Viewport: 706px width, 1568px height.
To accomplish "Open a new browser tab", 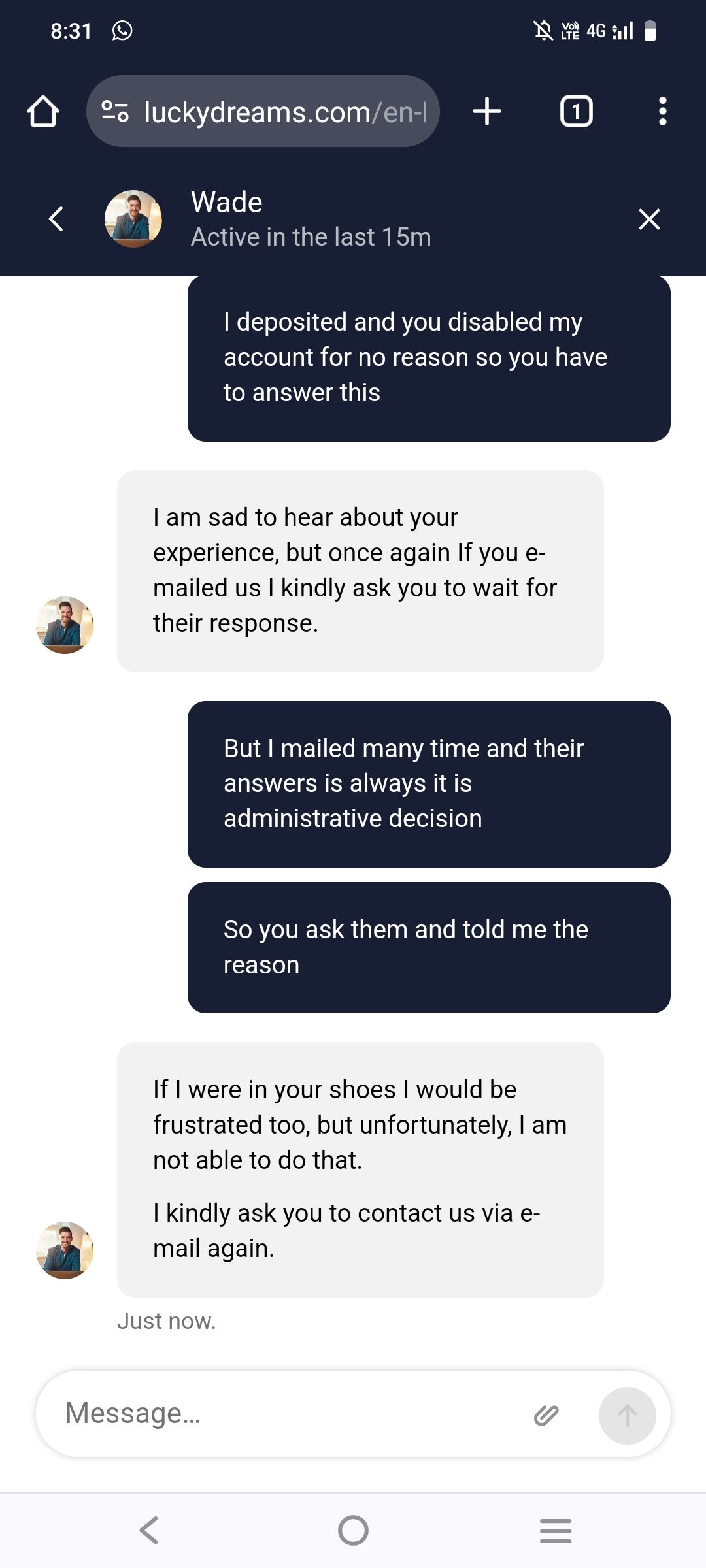I will (487, 112).
